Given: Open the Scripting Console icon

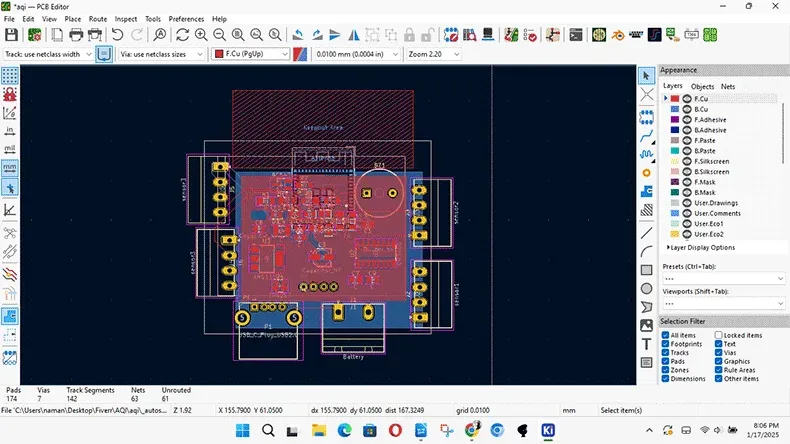Looking at the screenshot, I should 576,35.
